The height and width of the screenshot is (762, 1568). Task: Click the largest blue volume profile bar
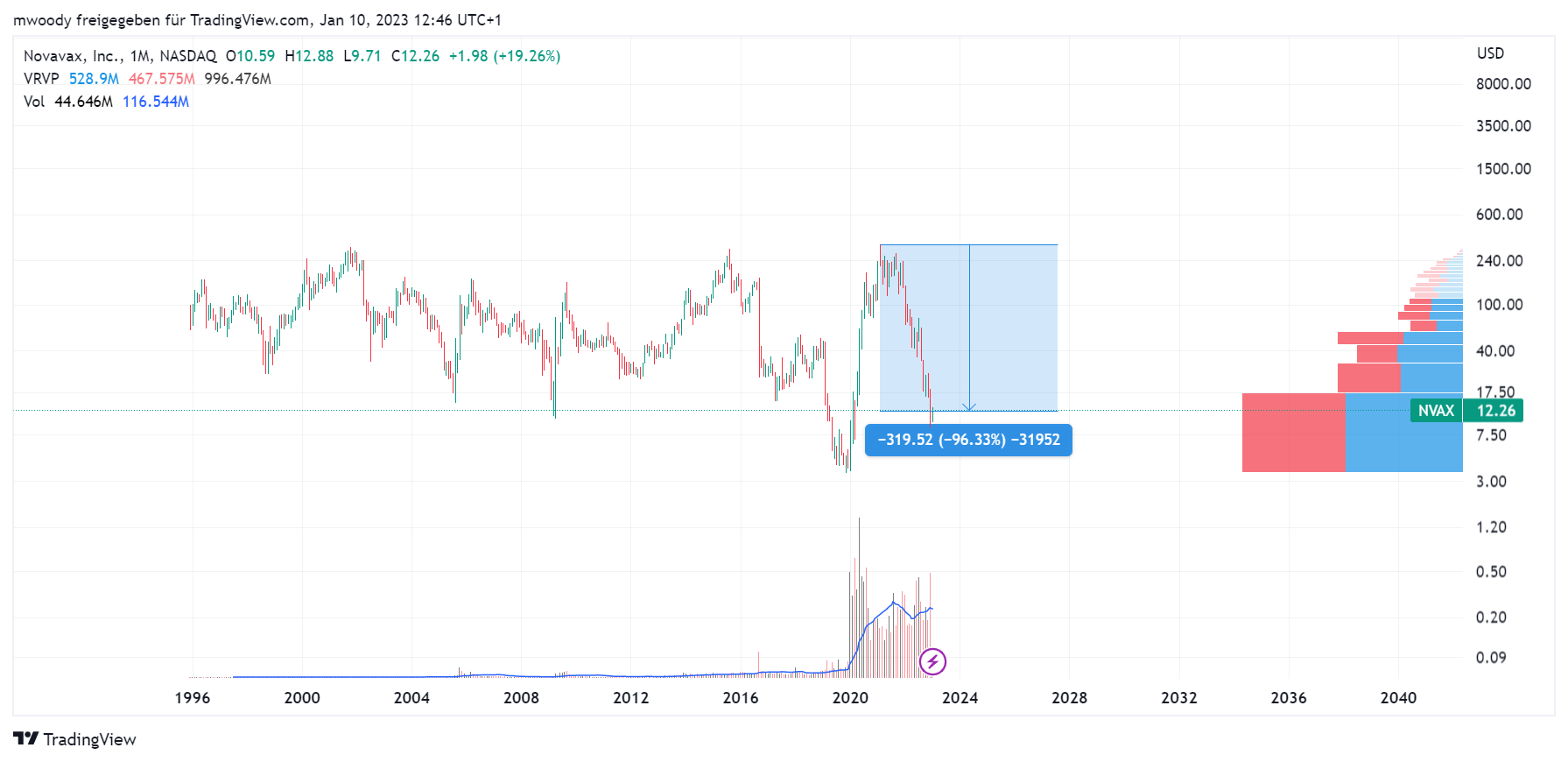pos(1403,433)
